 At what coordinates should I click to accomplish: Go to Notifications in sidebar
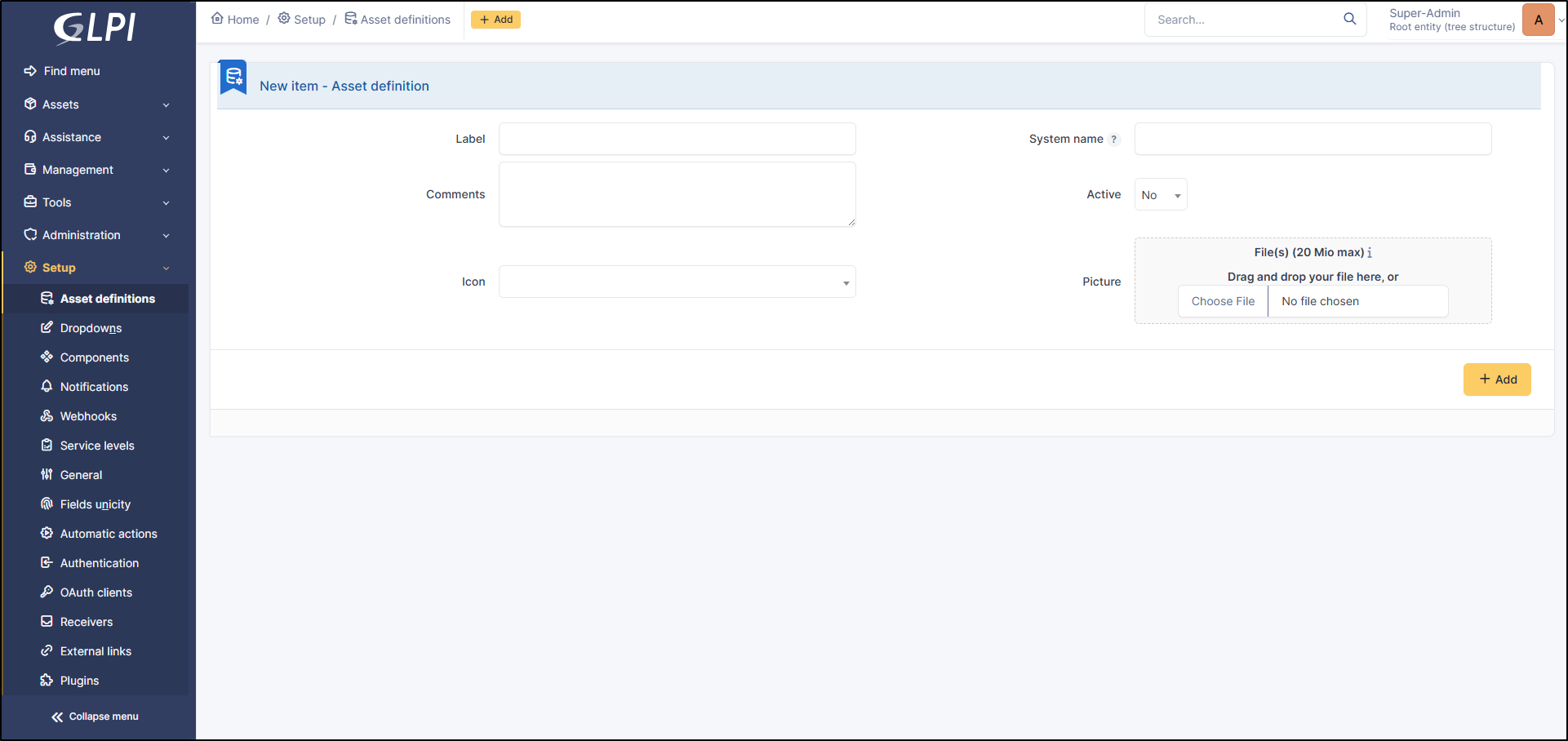coord(94,387)
